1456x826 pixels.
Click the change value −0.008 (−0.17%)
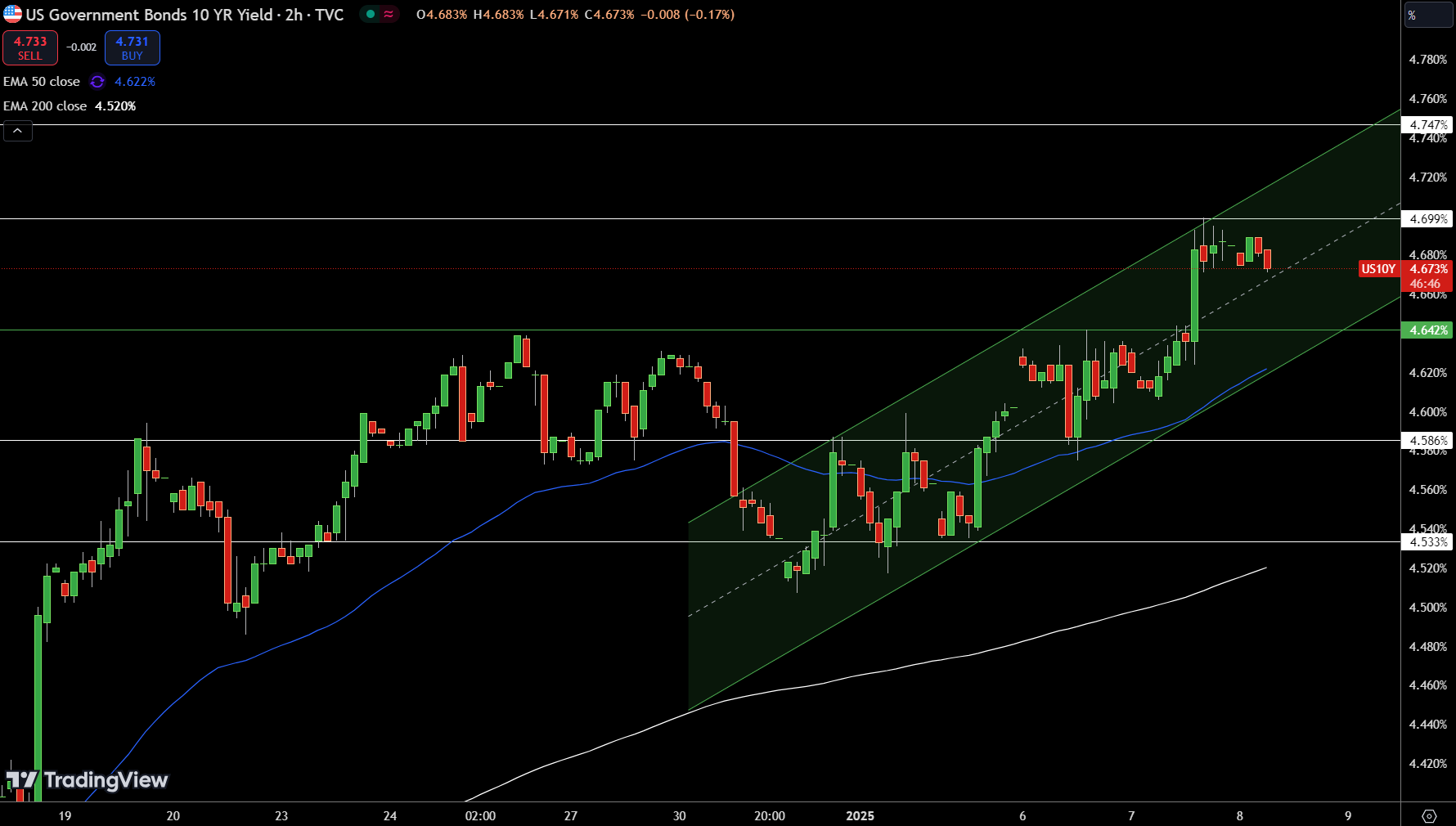pyautogui.click(x=687, y=15)
